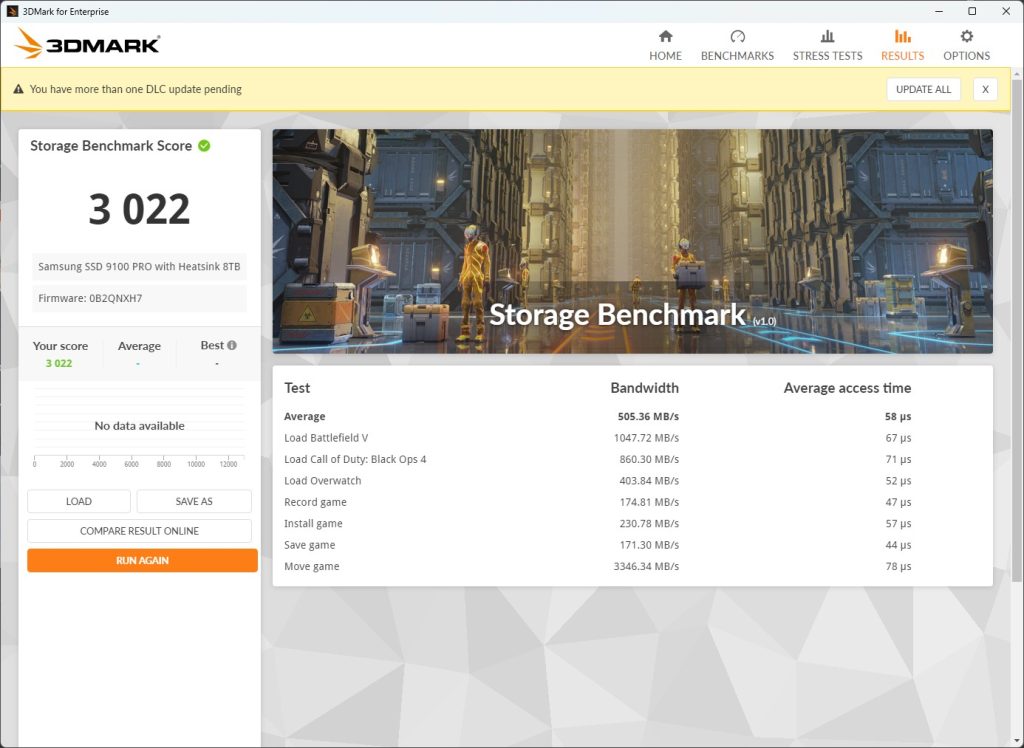Click the DLC update warning triangle

(x=18, y=90)
